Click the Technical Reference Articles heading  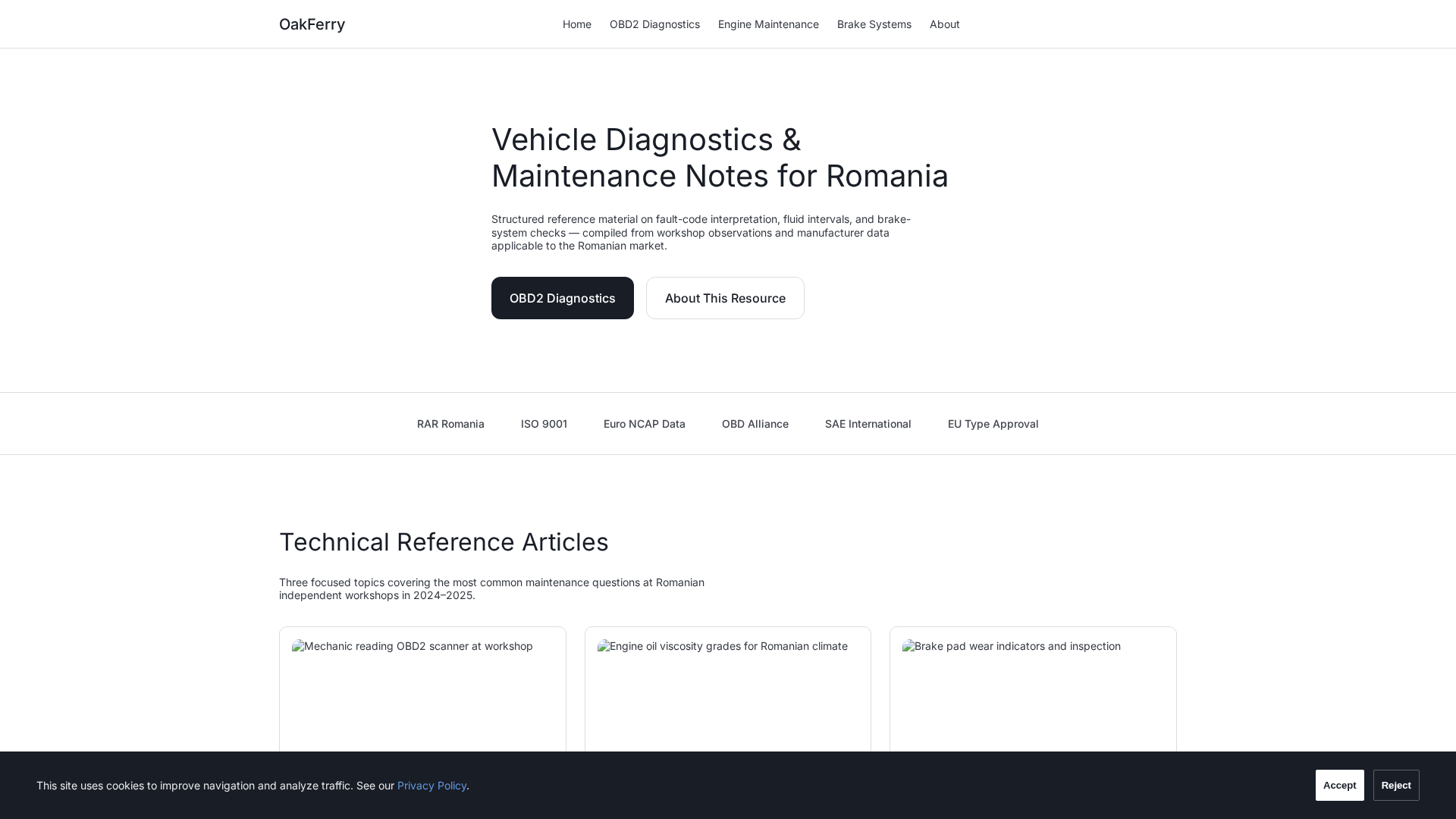click(444, 542)
